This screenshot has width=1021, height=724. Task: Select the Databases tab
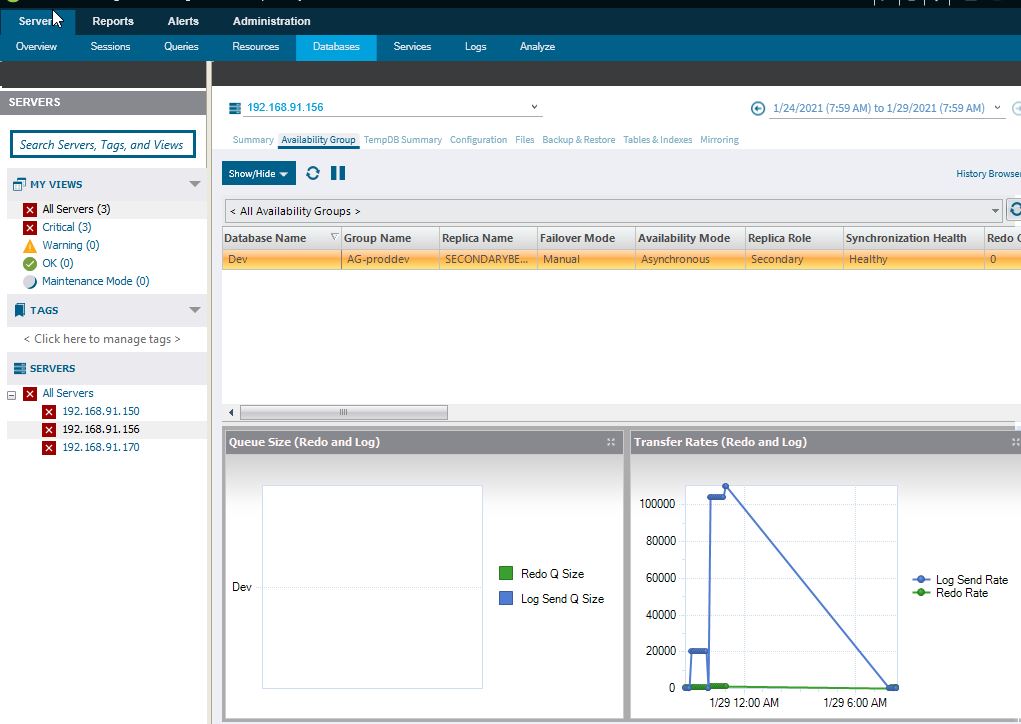tap(336, 47)
